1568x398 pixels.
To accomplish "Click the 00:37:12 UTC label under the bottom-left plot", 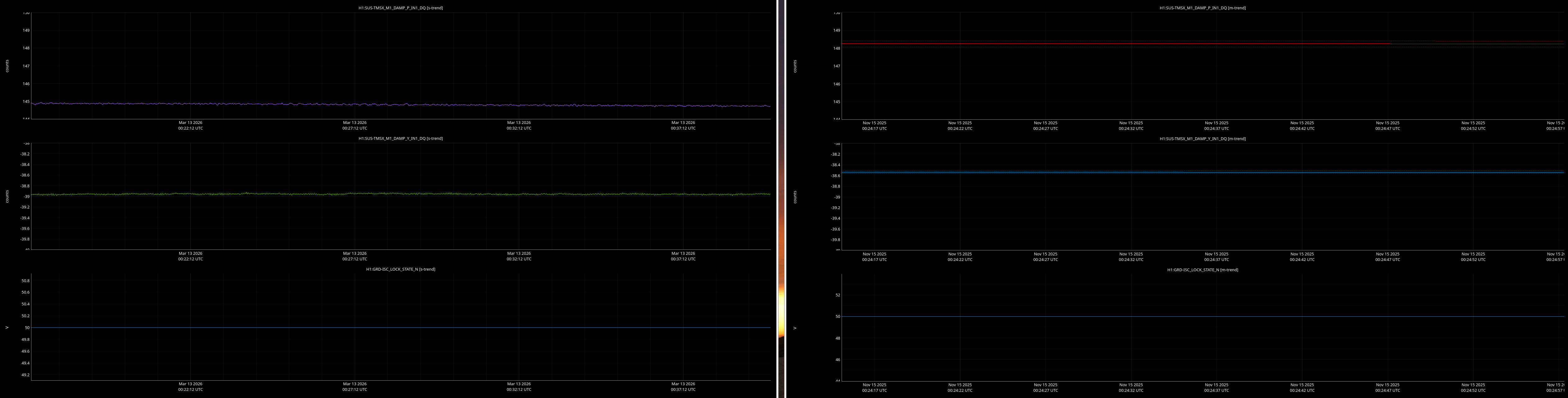I will pyautogui.click(x=683, y=390).
